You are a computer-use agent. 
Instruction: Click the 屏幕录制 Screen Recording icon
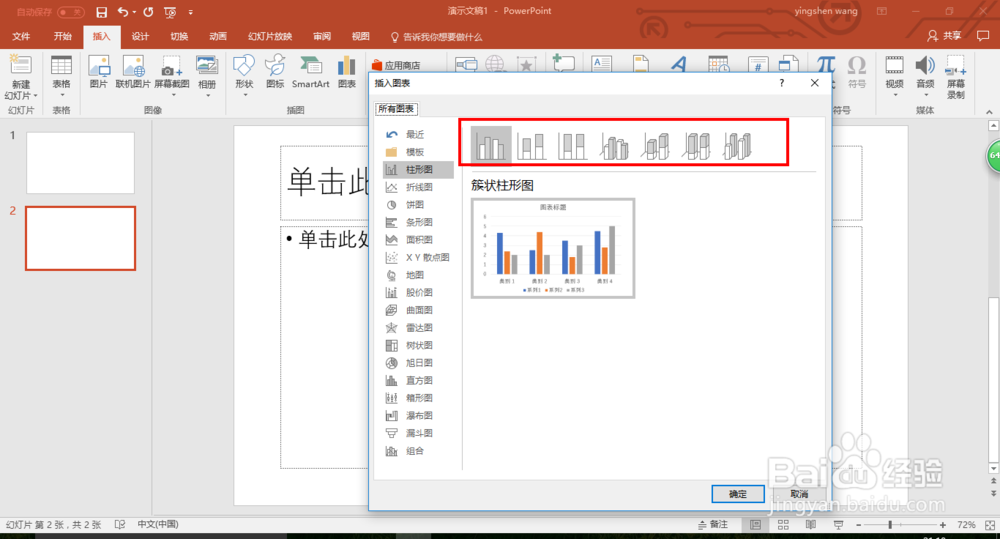(956, 77)
